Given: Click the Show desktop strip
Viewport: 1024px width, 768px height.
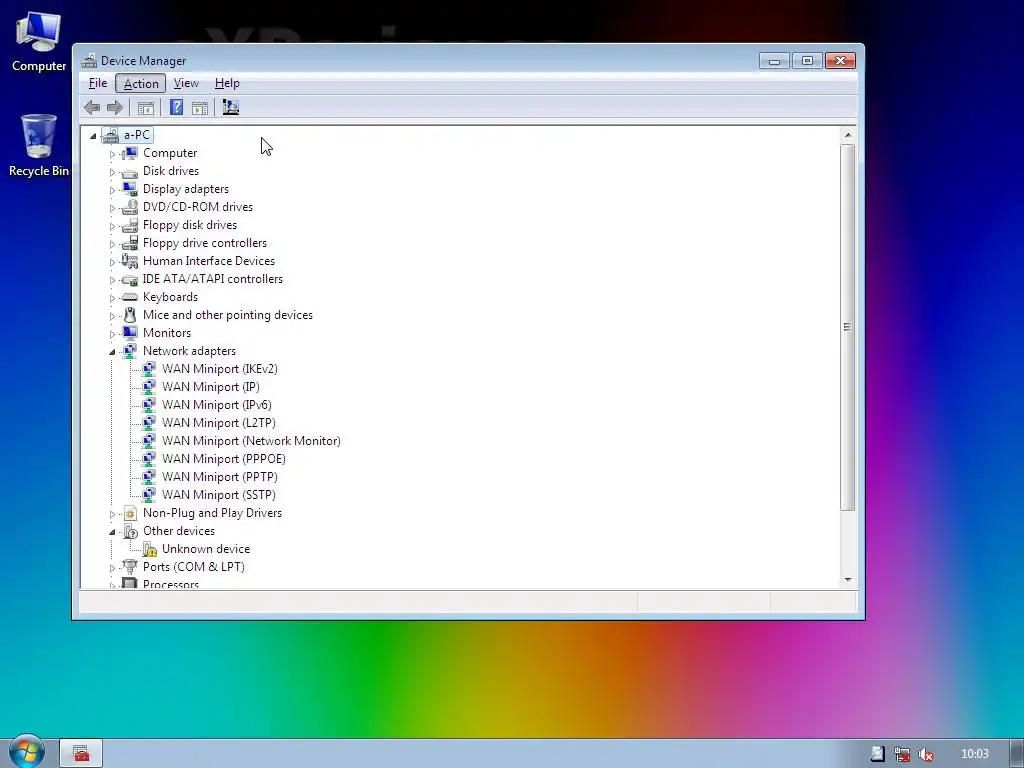Looking at the screenshot, I should coord(1016,753).
